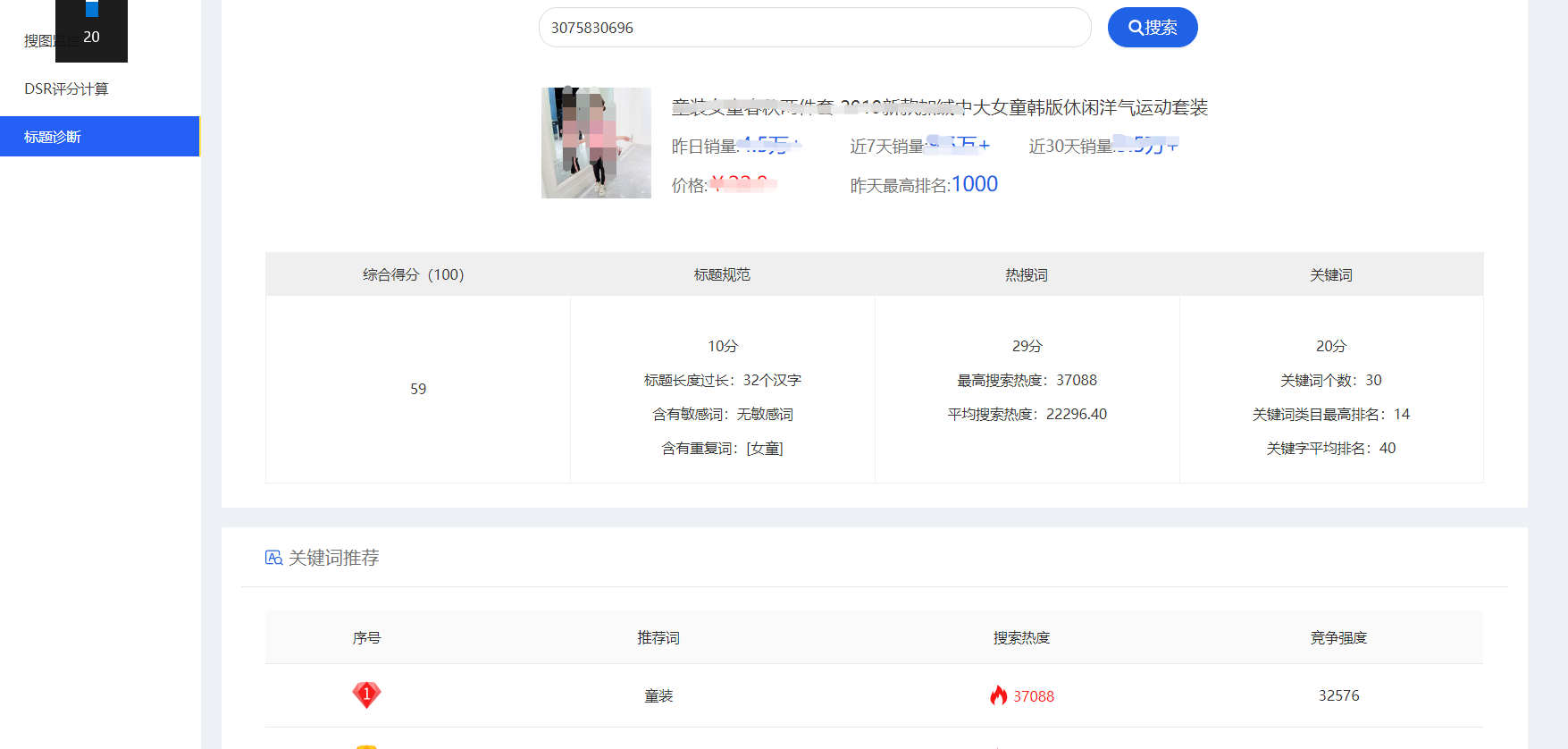Click the red number 1 rank badge
The width and height of the screenshot is (1568, 749).
point(366,694)
